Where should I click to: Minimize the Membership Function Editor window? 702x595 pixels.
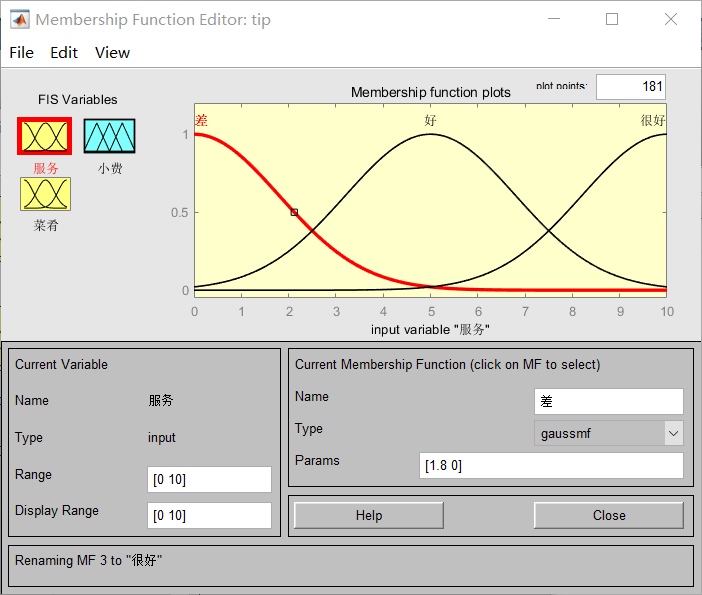point(554,19)
